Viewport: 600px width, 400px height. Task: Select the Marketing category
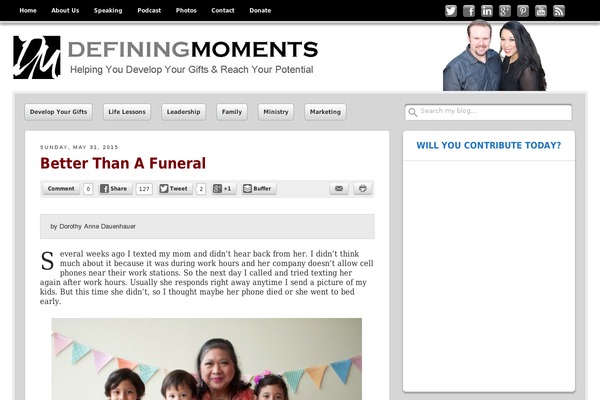[325, 112]
